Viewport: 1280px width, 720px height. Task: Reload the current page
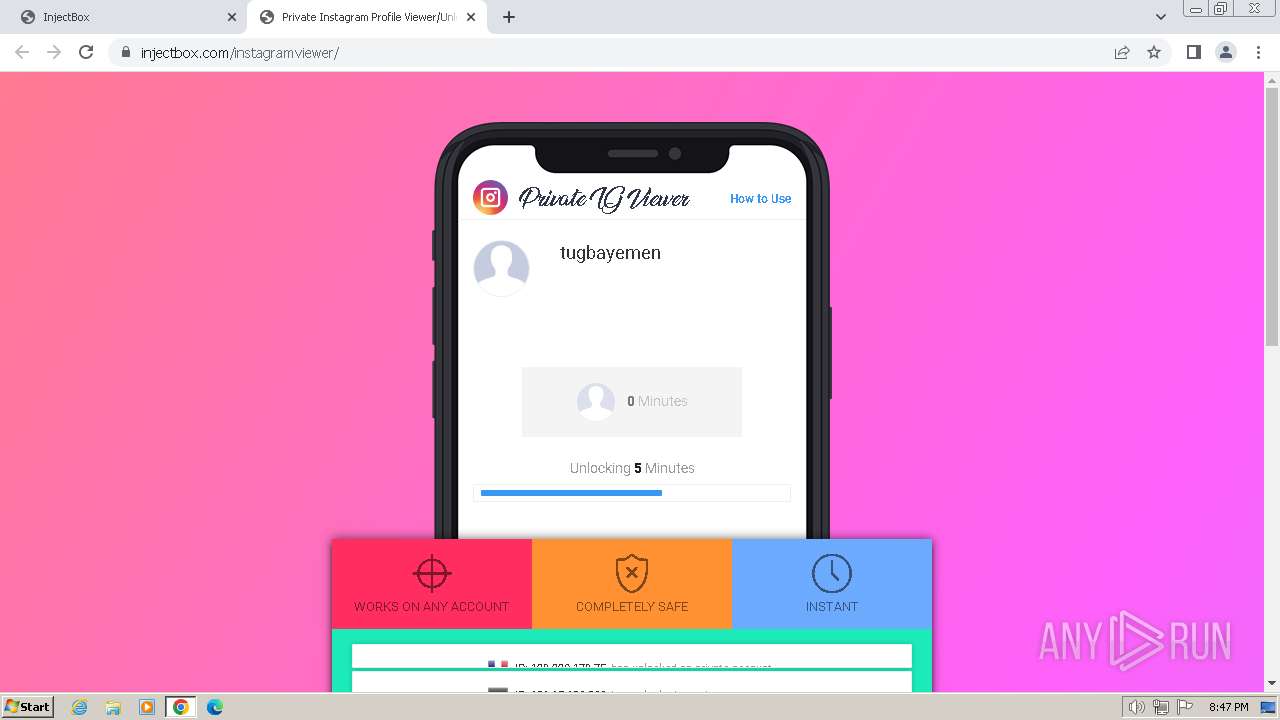(x=86, y=52)
